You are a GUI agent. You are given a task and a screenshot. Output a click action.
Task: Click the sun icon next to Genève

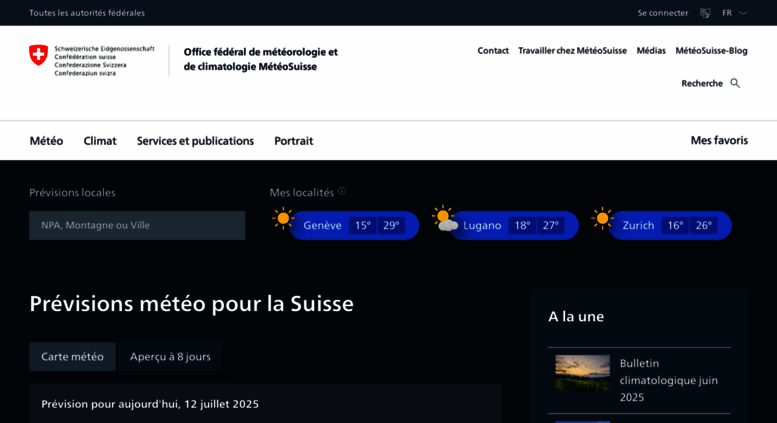pos(283,218)
